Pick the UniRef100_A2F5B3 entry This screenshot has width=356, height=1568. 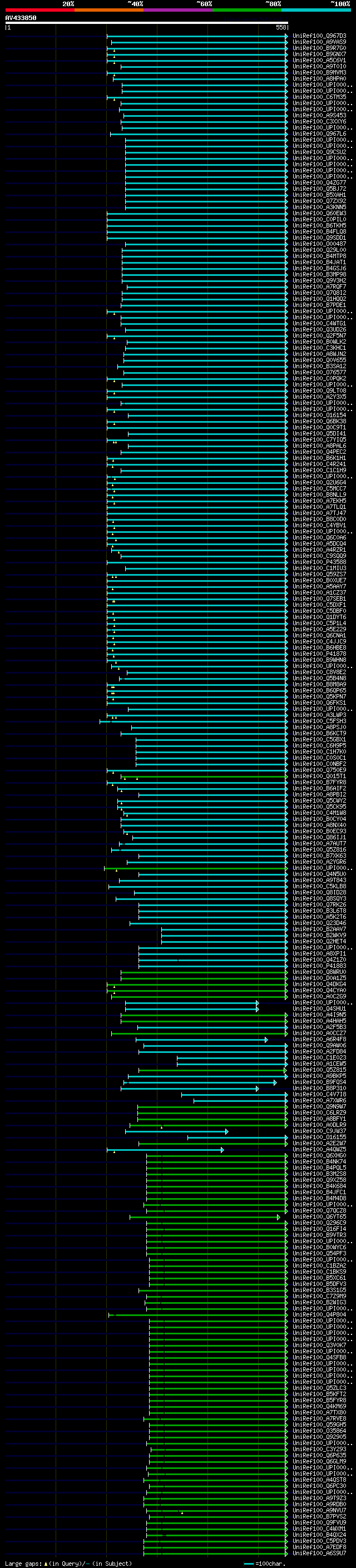point(319,1027)
